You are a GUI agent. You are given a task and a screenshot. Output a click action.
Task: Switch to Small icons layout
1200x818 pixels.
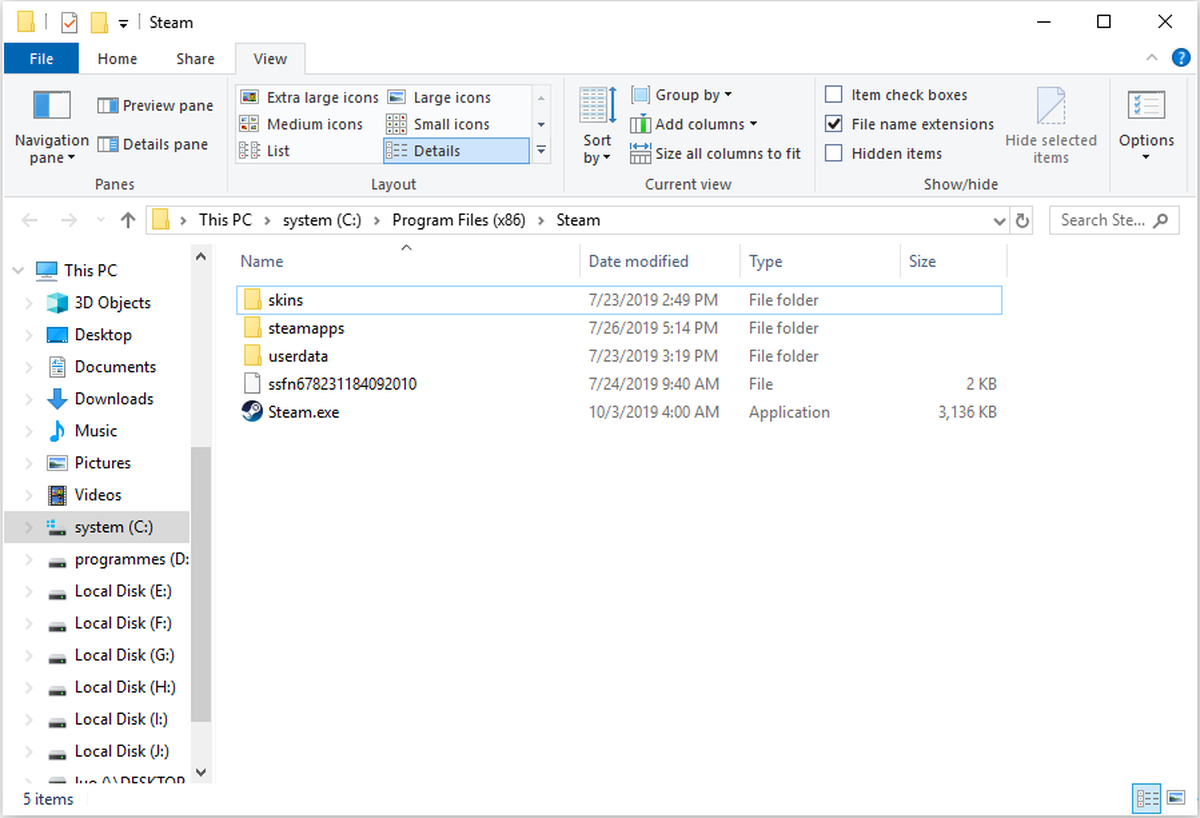coord(439,124)
